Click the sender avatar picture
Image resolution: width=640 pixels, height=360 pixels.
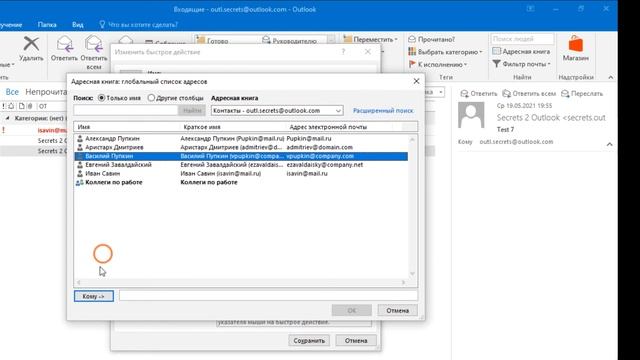pyautogui.click(x=471, y=115)
